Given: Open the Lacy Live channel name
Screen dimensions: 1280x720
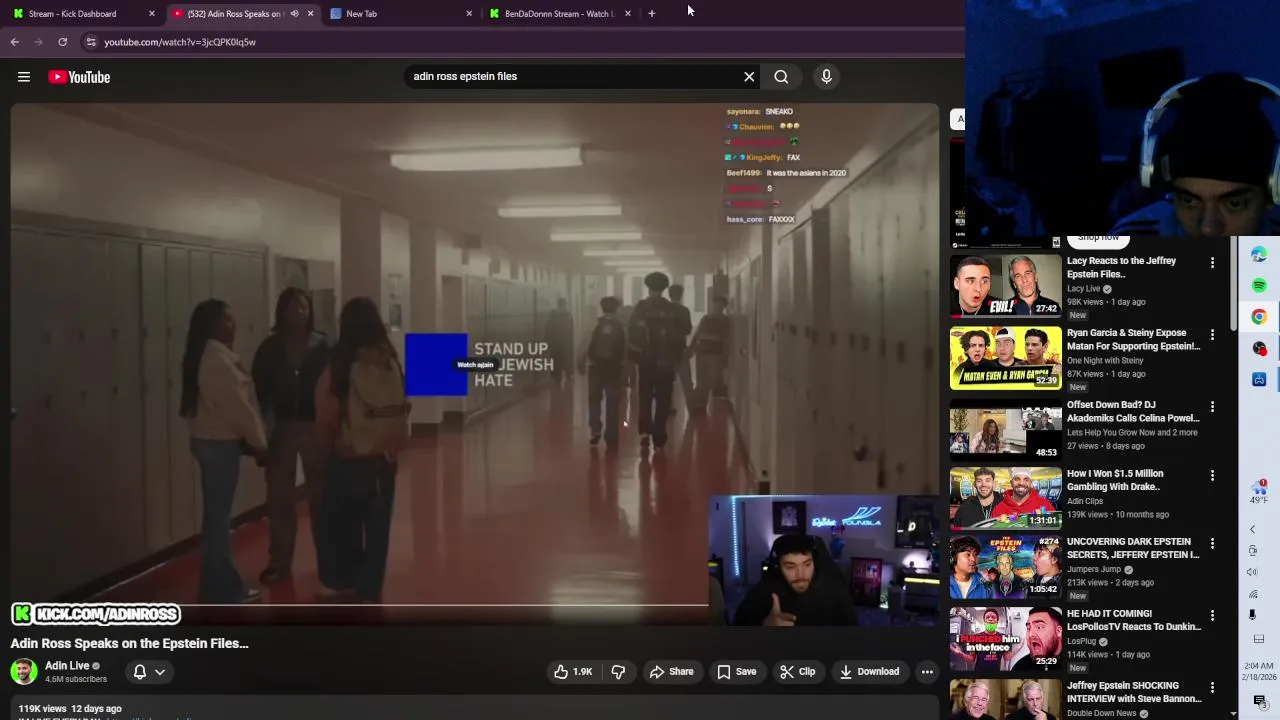Looking at the screenshot, I should [x=1083, y=289].
